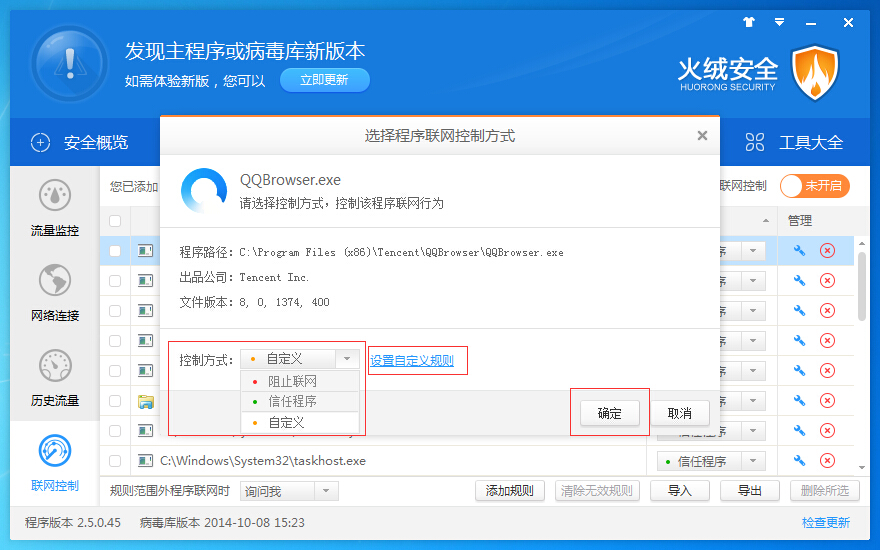Delete fourth row rule with red X

[x=827, y=340]
